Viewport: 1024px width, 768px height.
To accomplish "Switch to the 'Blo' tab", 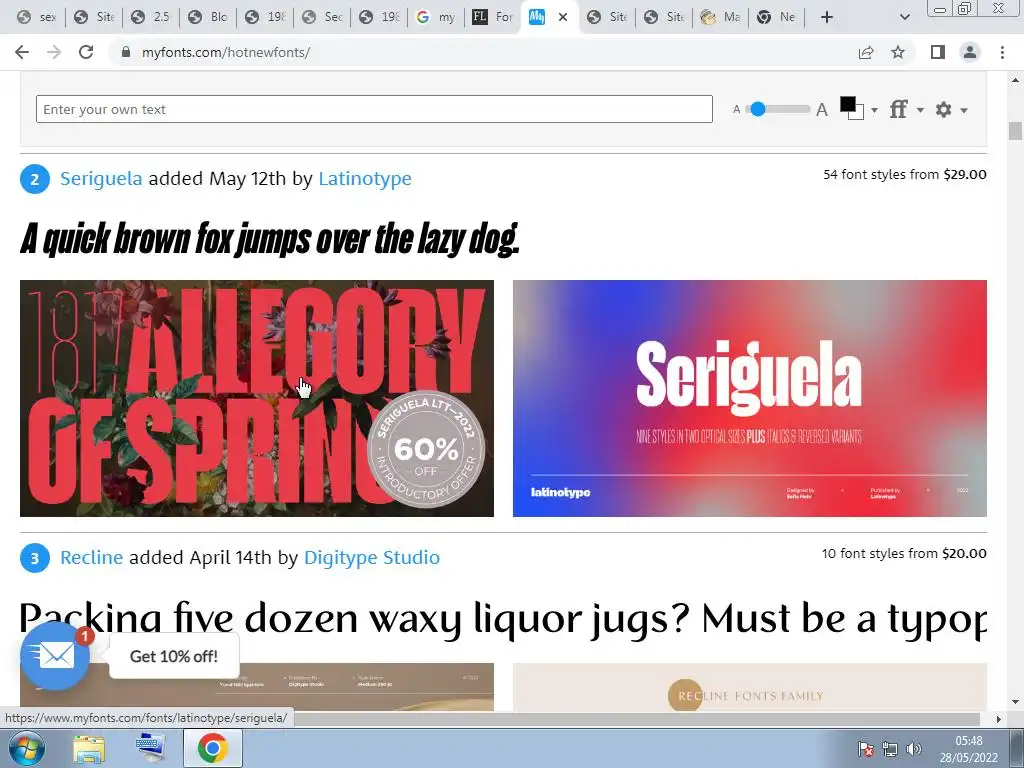I will click(208, 17).
